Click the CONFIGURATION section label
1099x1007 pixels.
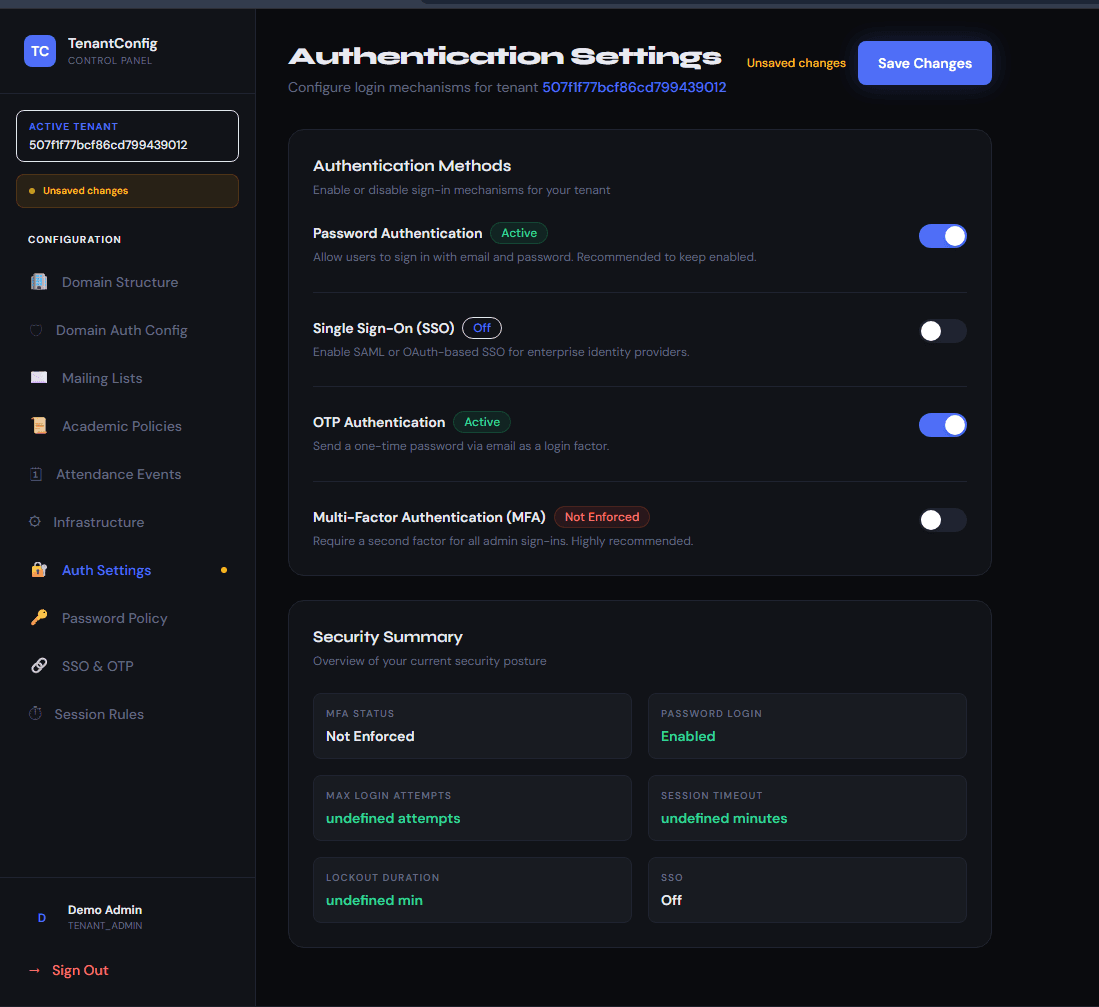click(x=74, y=240)
